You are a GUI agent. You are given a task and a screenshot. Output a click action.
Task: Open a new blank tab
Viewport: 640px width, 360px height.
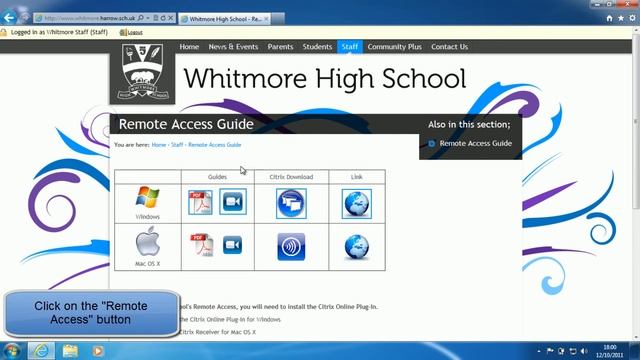coord(278,19)
